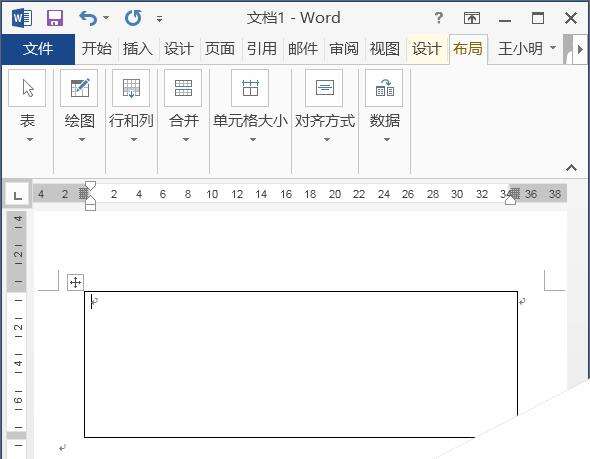Switch to the 开始 tab
The height and width of the screenshot is (459, 590).
(97, 49)
